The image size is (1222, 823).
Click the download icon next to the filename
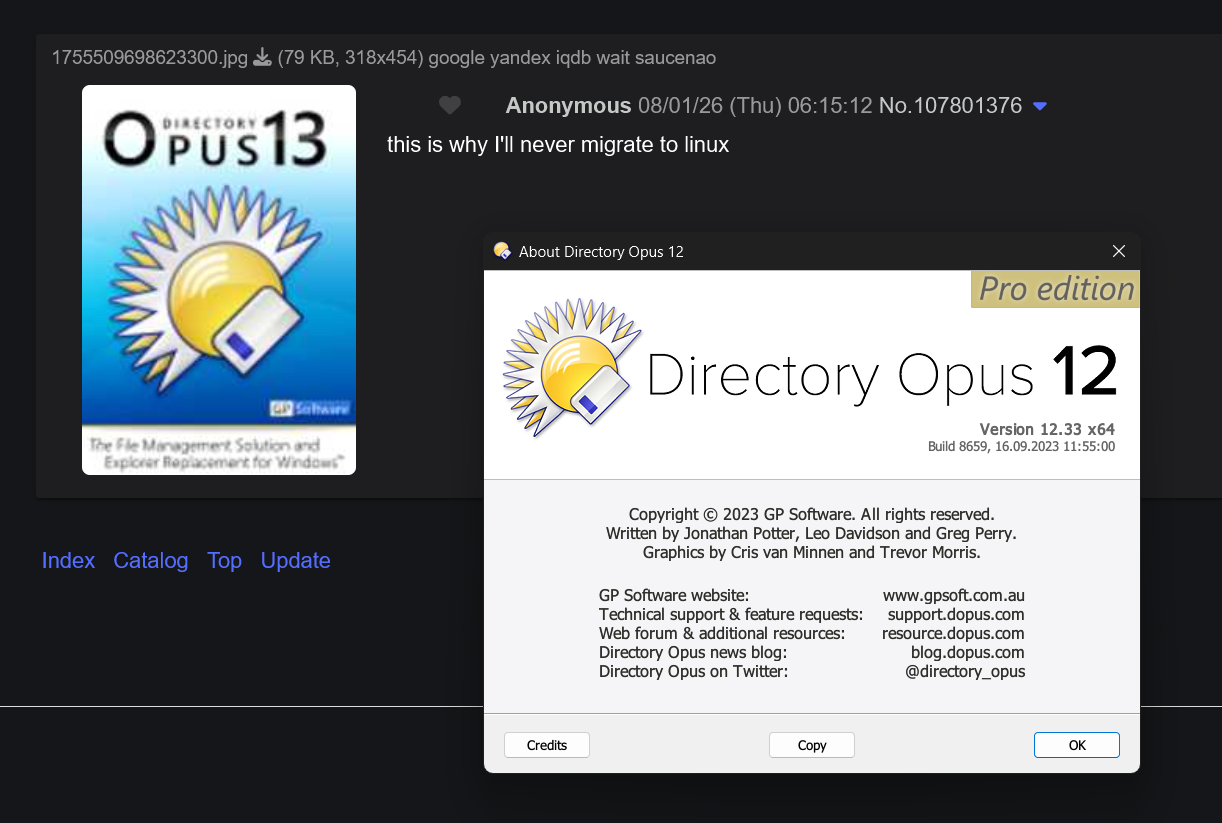pyautogui.click(x=262, y=58)
